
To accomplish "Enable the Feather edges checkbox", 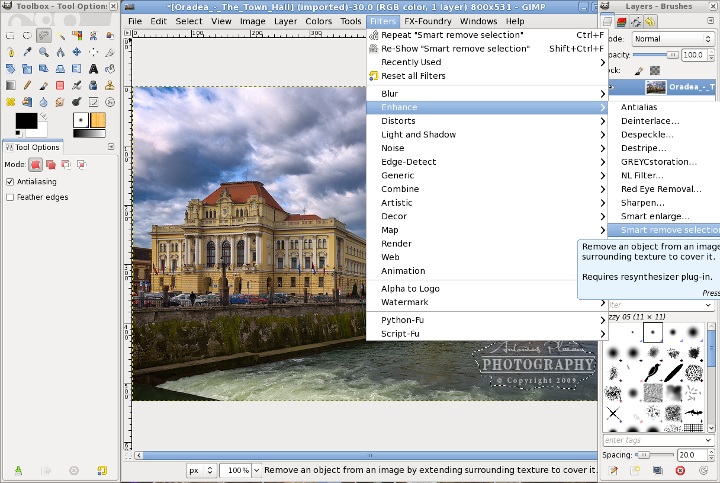I will point(10,197).
